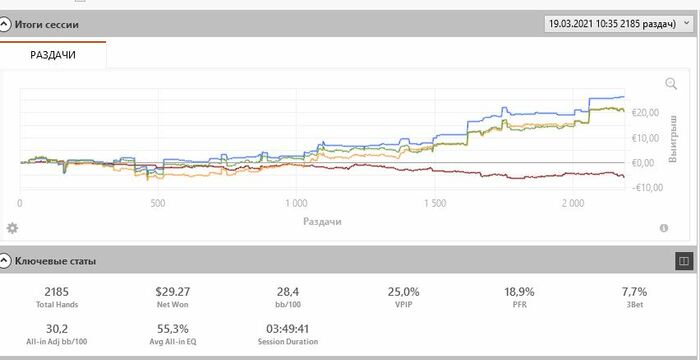The image size is (700, 360).
Task: Click the Avg All-in EQ stat
Action: 172,335
